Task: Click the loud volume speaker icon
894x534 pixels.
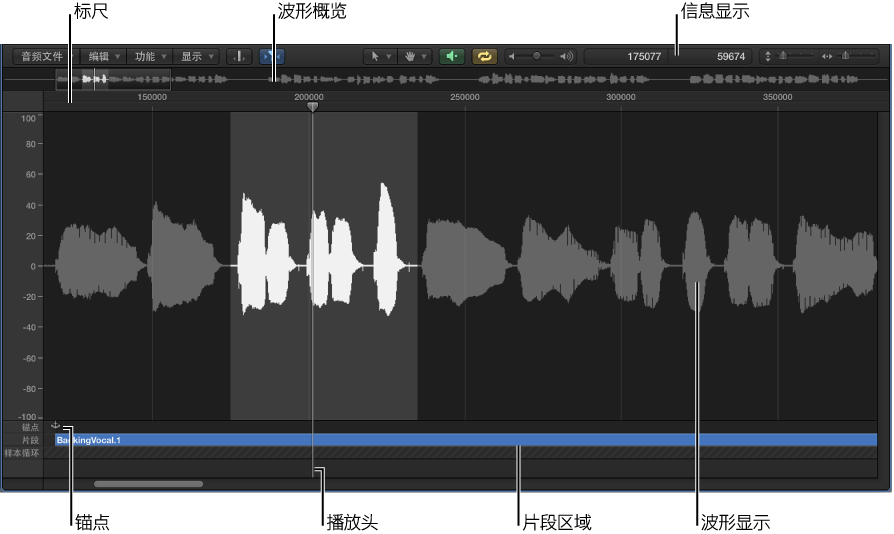Action: [566, 56]
